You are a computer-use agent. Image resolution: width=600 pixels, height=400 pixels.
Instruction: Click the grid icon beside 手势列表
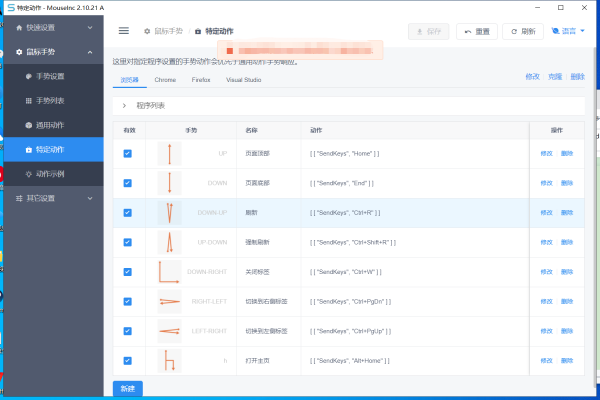29,101
